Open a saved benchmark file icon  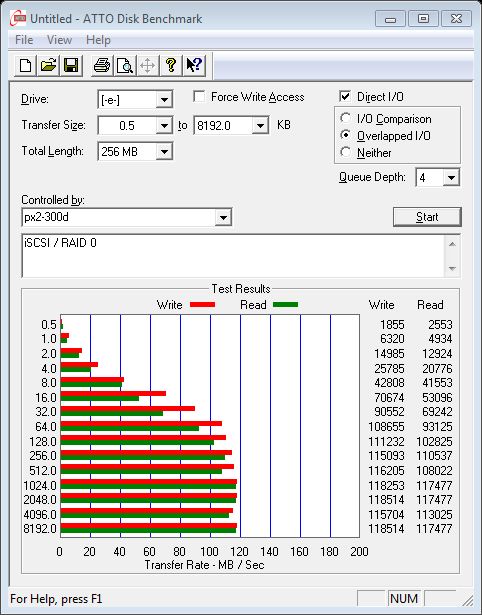pyautogui.click(x=48, y=65)
